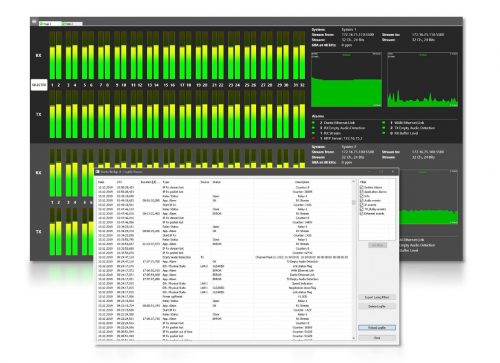Click green RX Buffer Level alarm indicator
The width and height of the screenshot is (500, 363).
[x=384, y=133]
